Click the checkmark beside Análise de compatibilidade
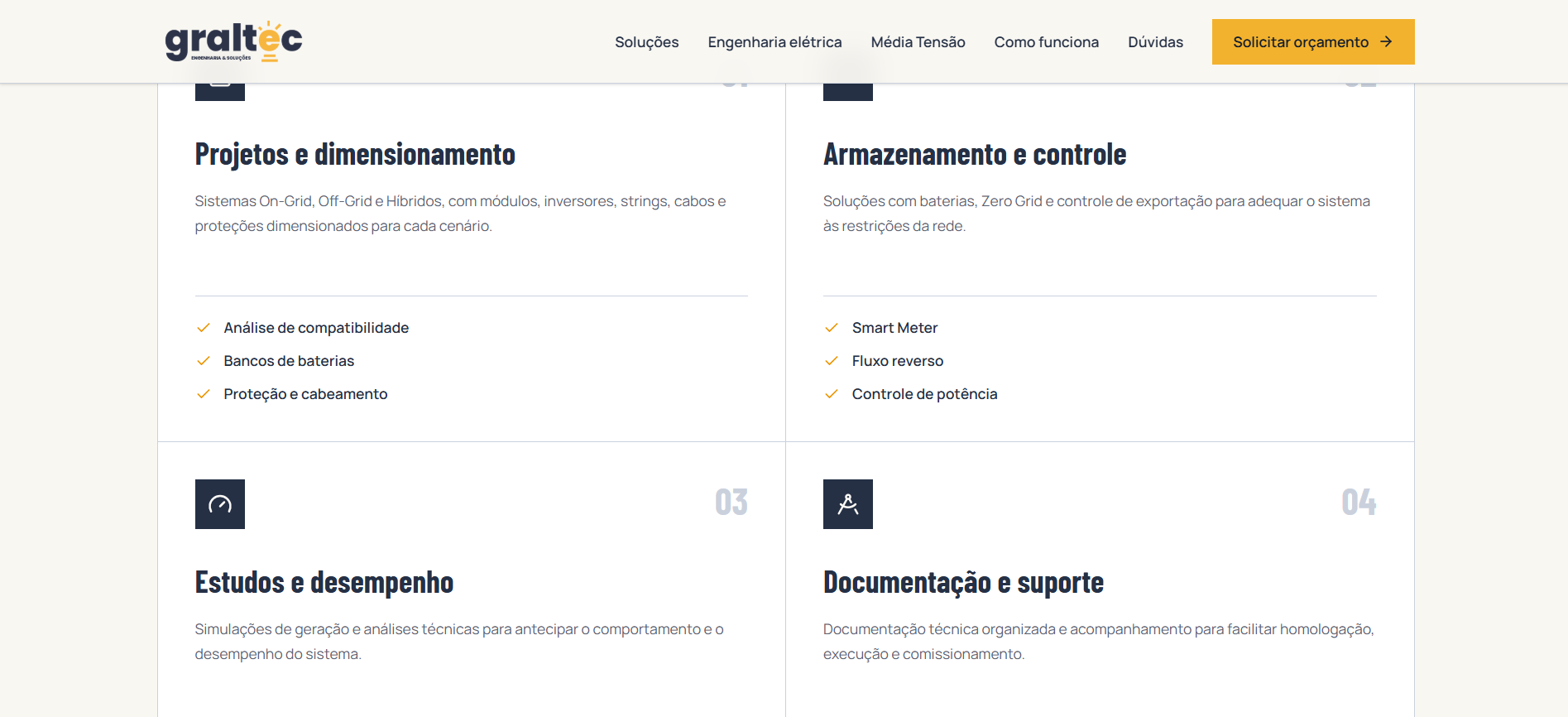Screen dimensions: 1568x717 (x=204, y=328)
